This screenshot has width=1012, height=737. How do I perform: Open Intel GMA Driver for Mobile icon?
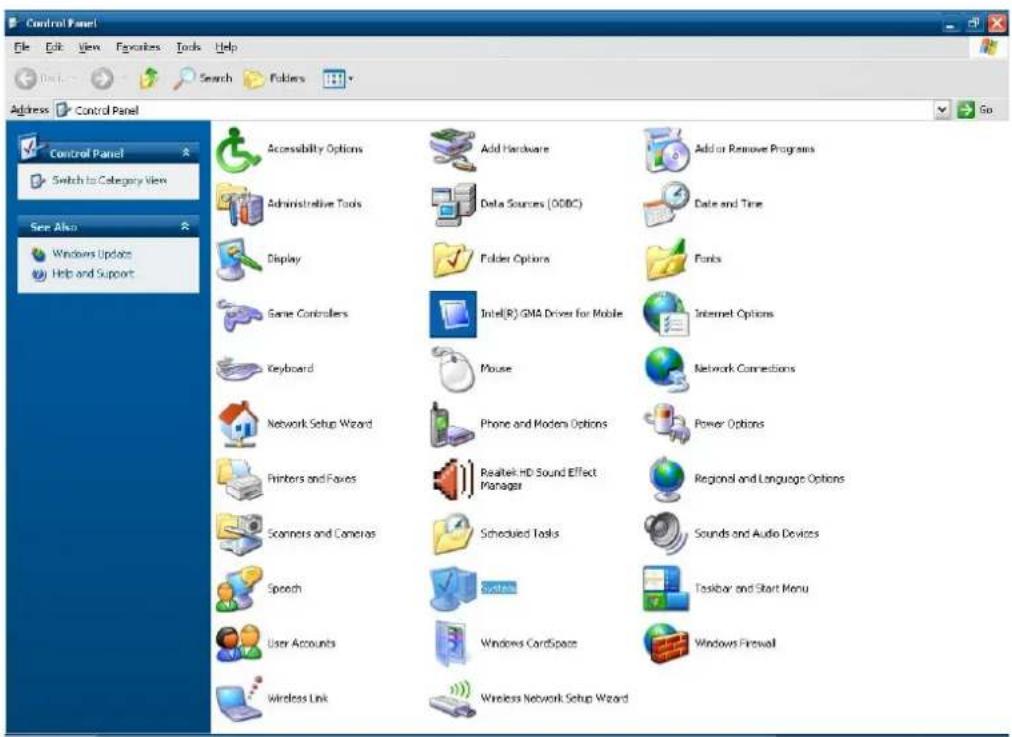[x=453, y=314]
